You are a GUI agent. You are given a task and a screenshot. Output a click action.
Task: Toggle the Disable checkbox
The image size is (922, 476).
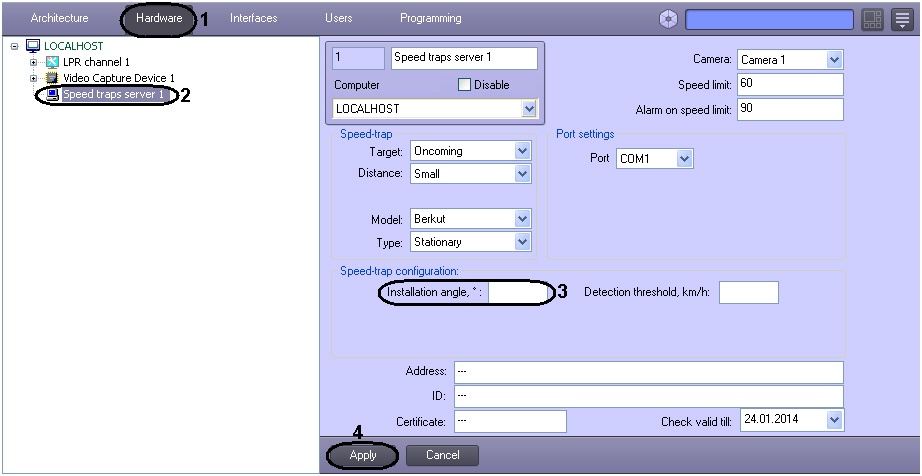(x=464, y=85)
